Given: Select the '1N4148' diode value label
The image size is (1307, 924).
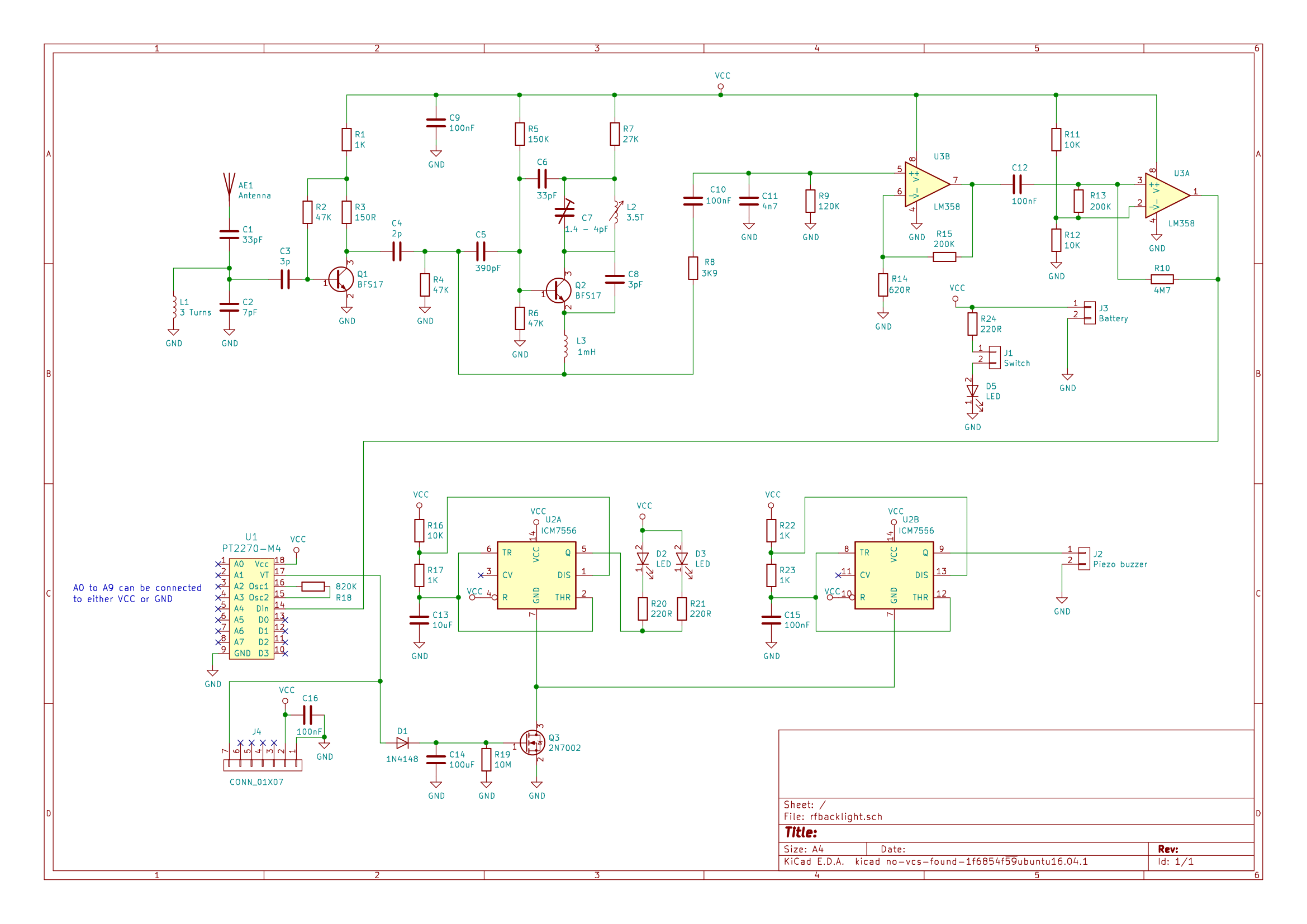Looking at the screenshot, I should [x=402, y=760].
